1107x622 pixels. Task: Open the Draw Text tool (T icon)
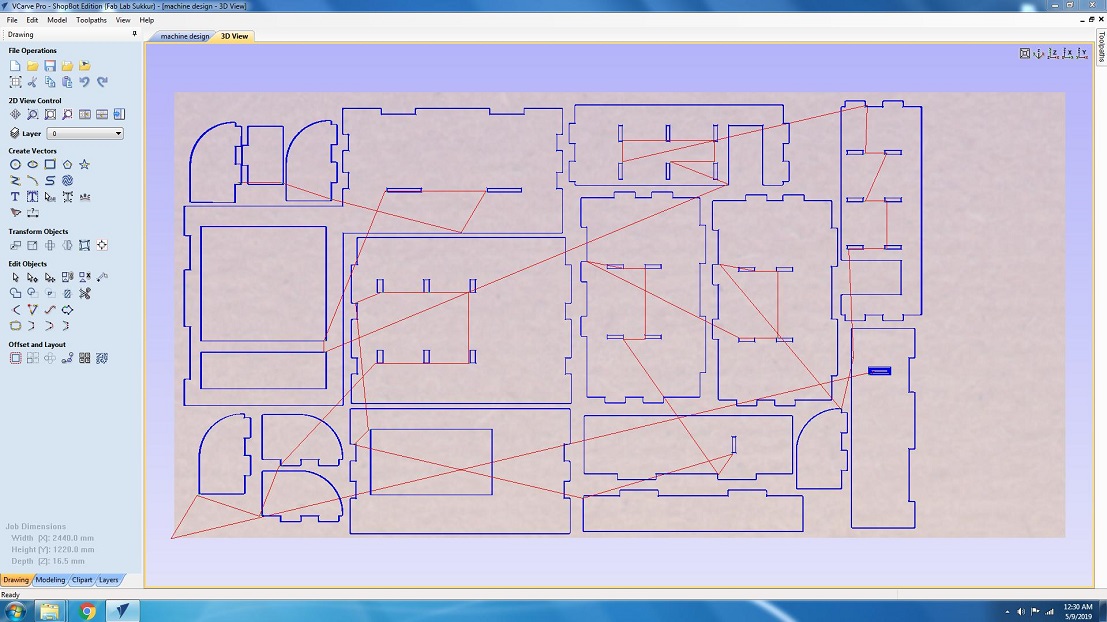click(15, 197)
